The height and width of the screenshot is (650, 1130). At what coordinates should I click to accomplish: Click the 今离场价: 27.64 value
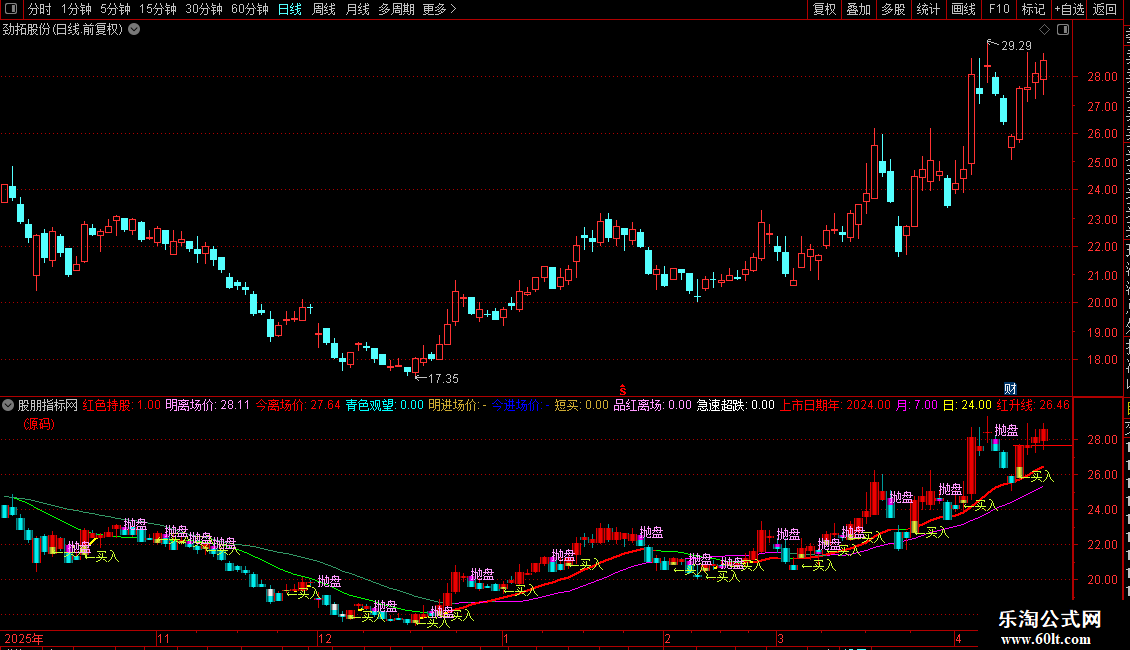[x=298, y=406]
